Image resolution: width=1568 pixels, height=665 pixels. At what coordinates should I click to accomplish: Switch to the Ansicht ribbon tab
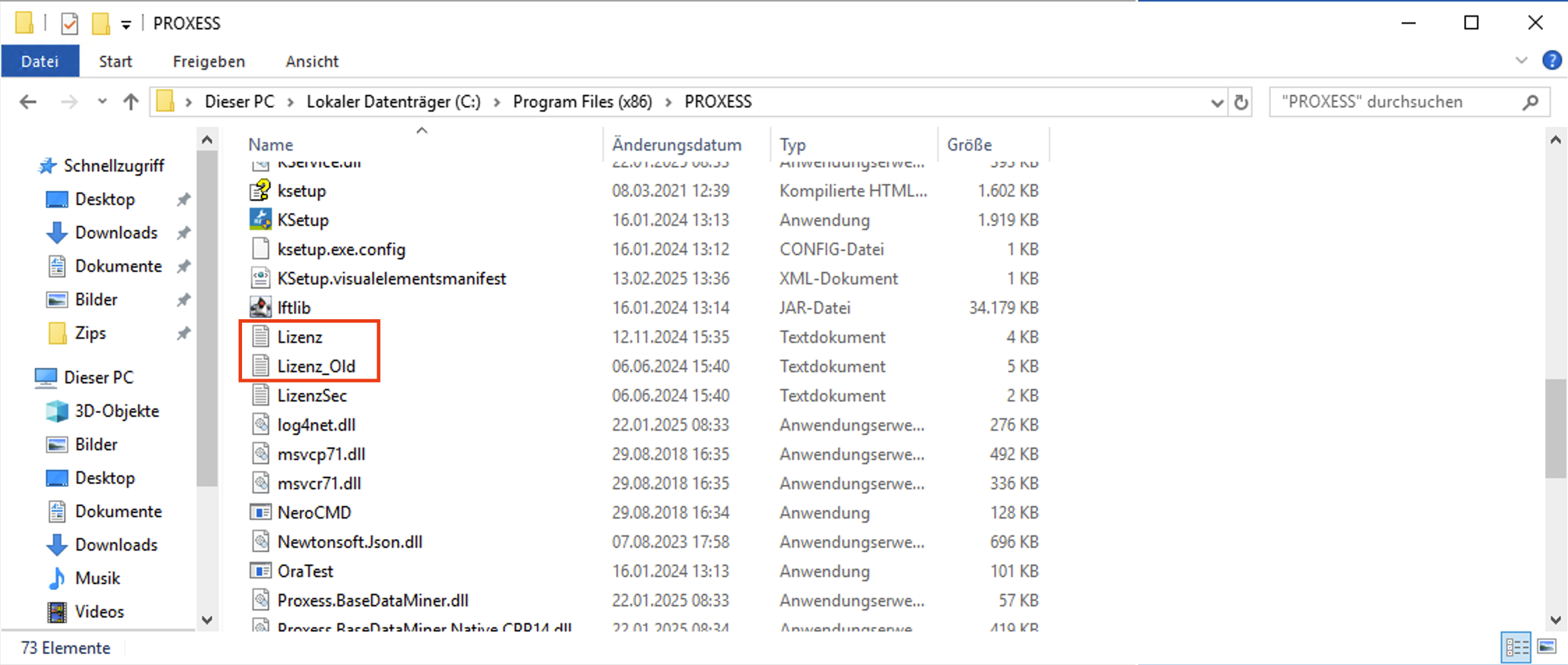(312, 61)
